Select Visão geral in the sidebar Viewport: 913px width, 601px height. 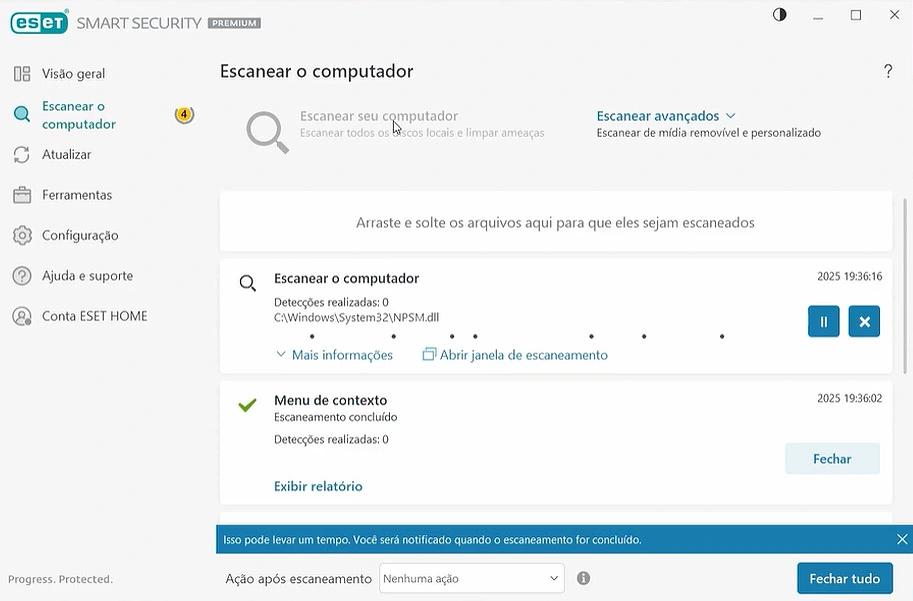(73, 74)
